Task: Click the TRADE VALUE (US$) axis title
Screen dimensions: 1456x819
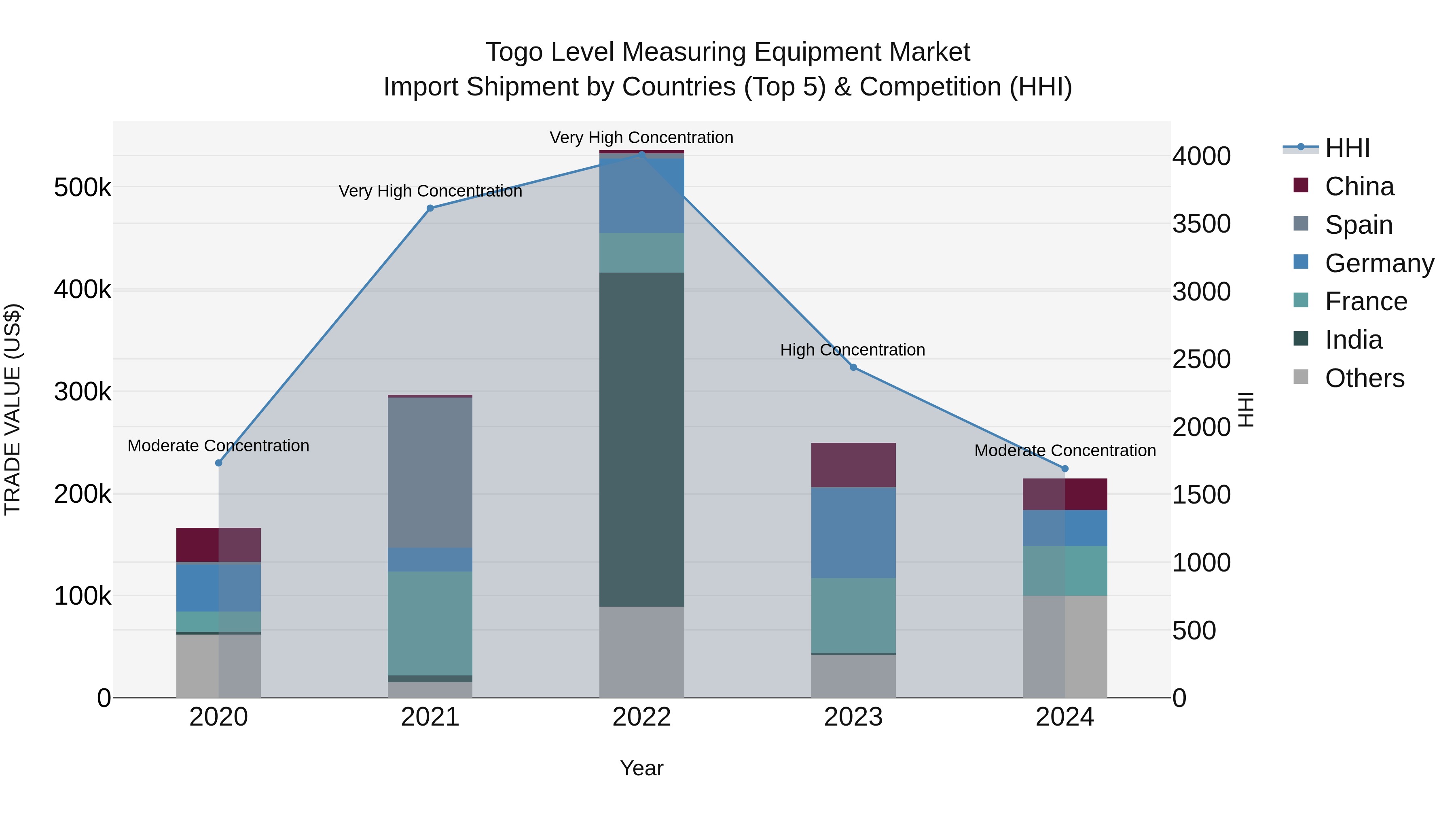Action: [x=13, y=409]
